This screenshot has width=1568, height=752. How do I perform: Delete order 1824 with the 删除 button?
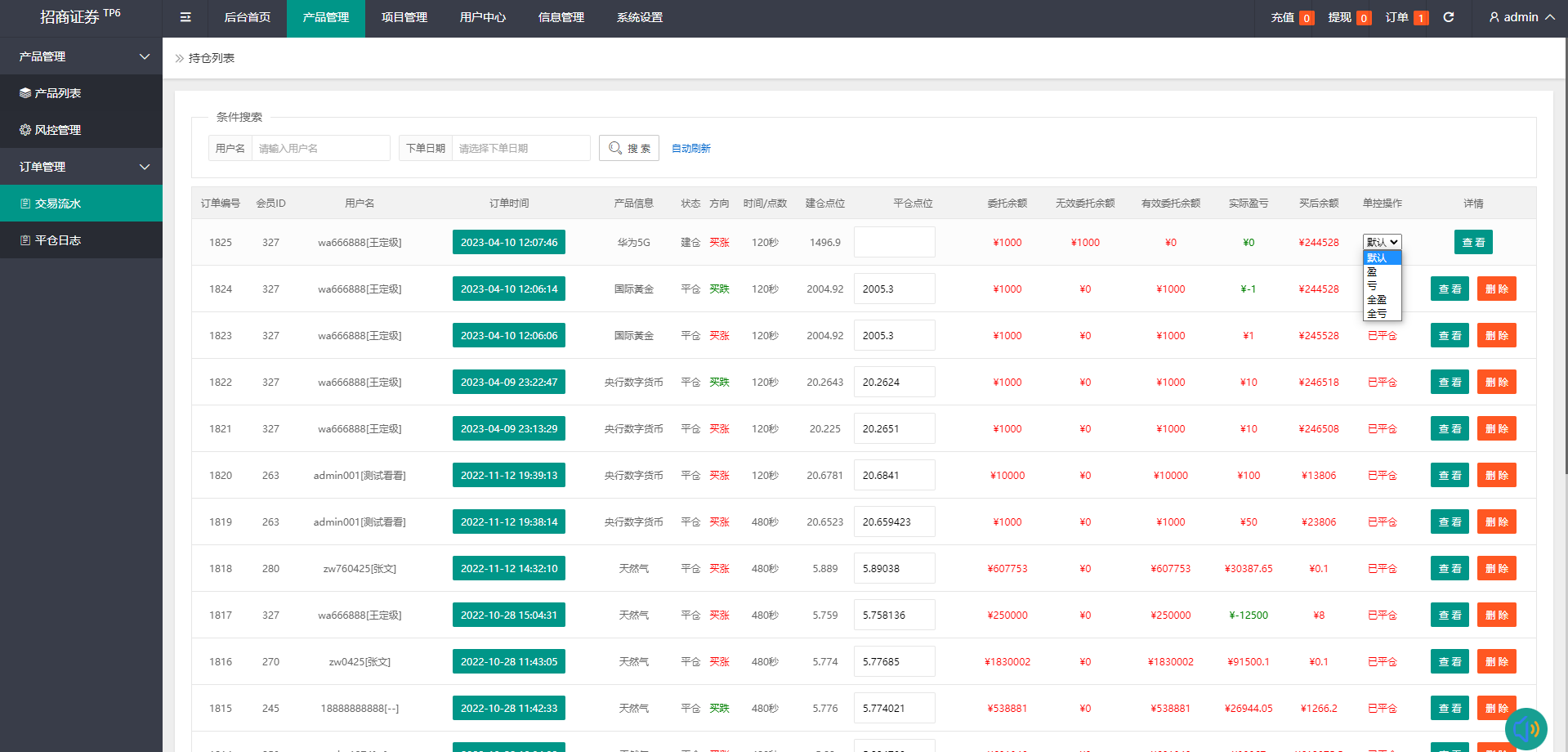pyautogui.click(x=1496, y=289)
